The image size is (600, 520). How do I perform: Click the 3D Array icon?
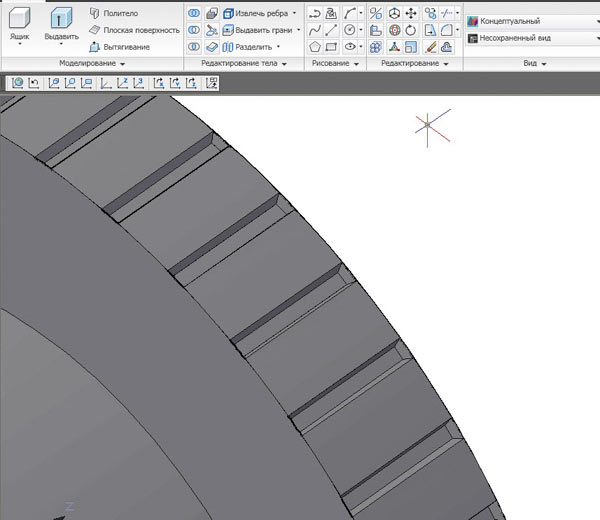pyautogui.click(x=376, y=47)
